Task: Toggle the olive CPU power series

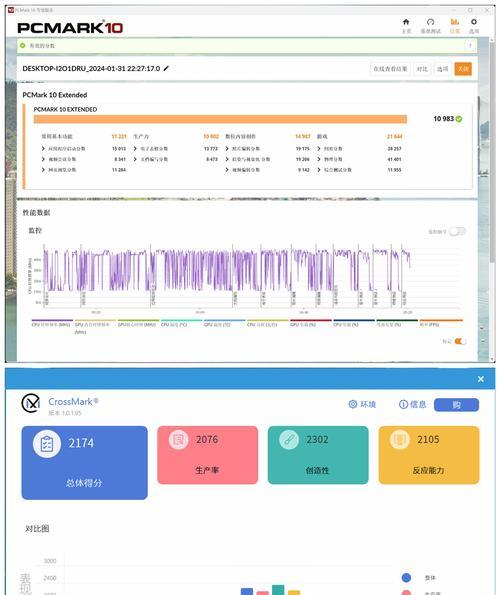Action: (x=267, y=323)
